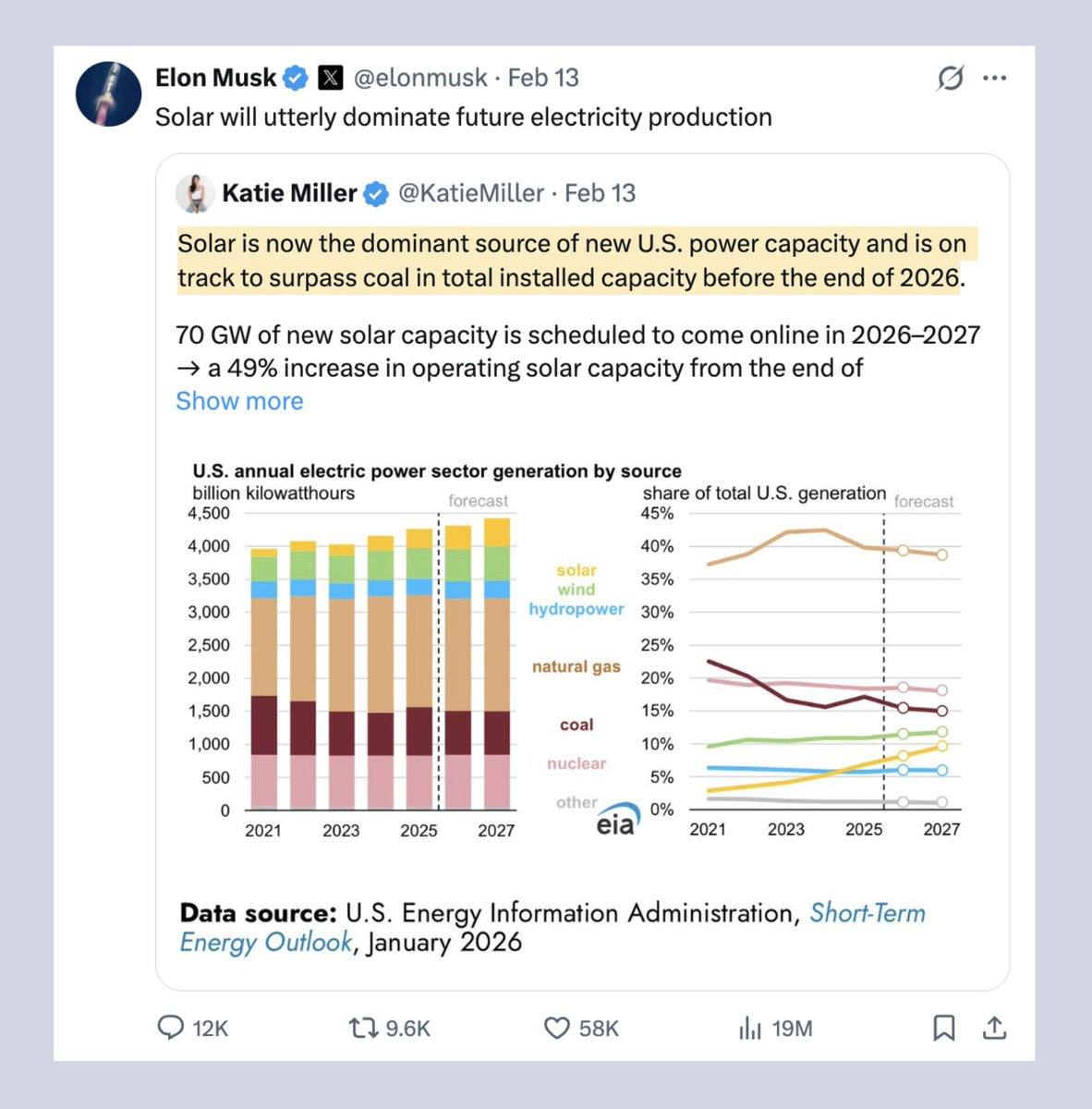The height and width of the screenshot is (1109, 1092).
Task: Repost this tweet using retweet icon
Action: pos(361,1028)
